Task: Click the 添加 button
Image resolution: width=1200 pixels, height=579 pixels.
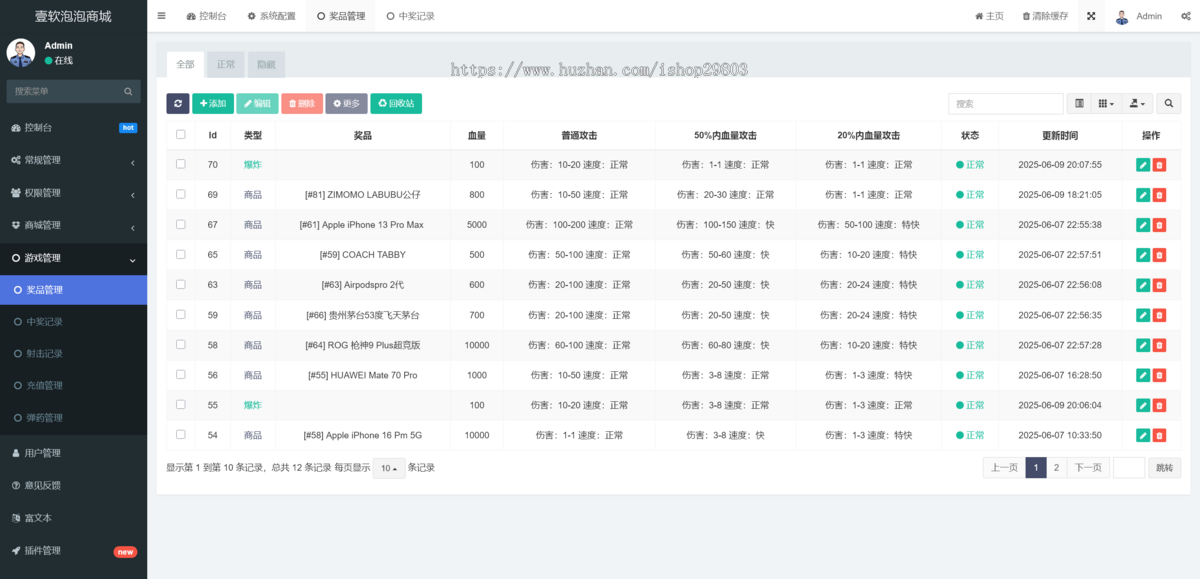Action: pyautogui.click(x=213, y=103)
